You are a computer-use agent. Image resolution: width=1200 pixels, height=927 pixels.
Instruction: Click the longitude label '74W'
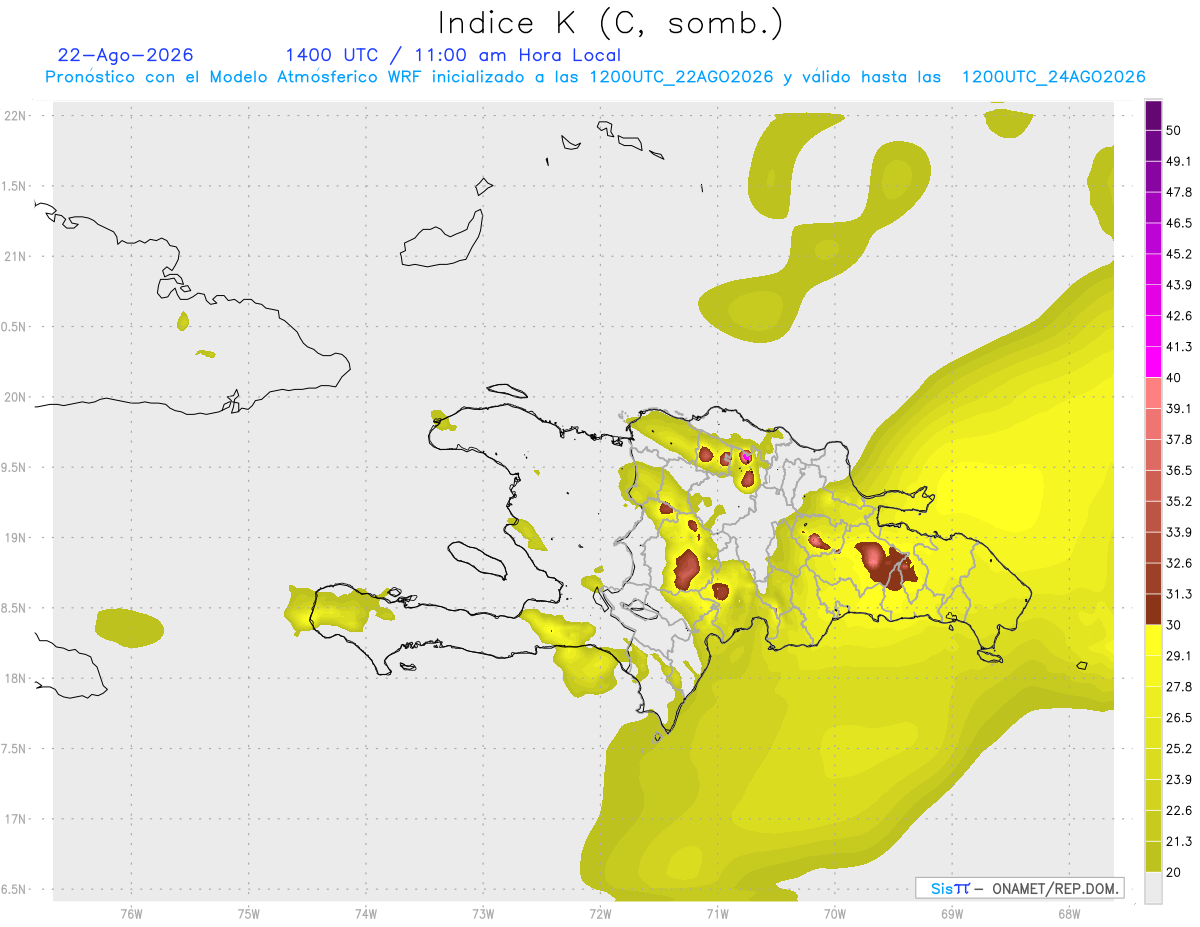[x=366, y=914]
